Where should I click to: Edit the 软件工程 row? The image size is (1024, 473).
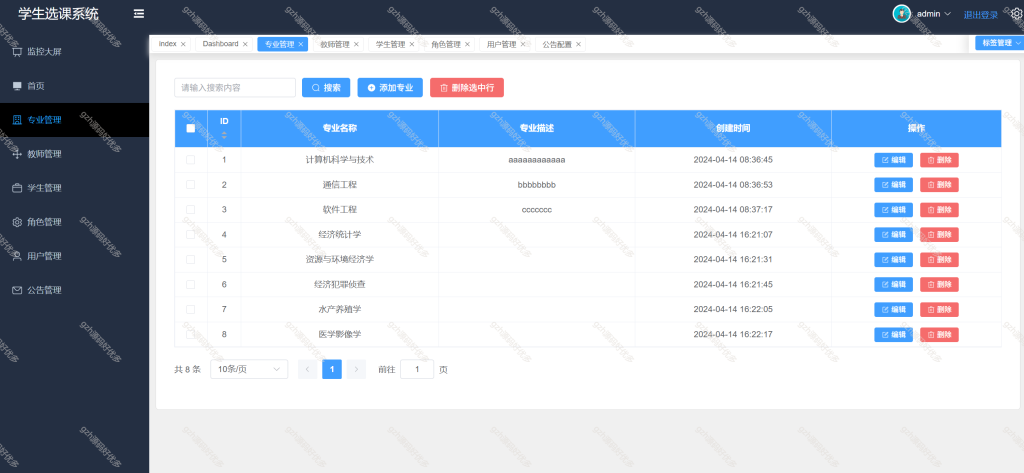(893, 210)
